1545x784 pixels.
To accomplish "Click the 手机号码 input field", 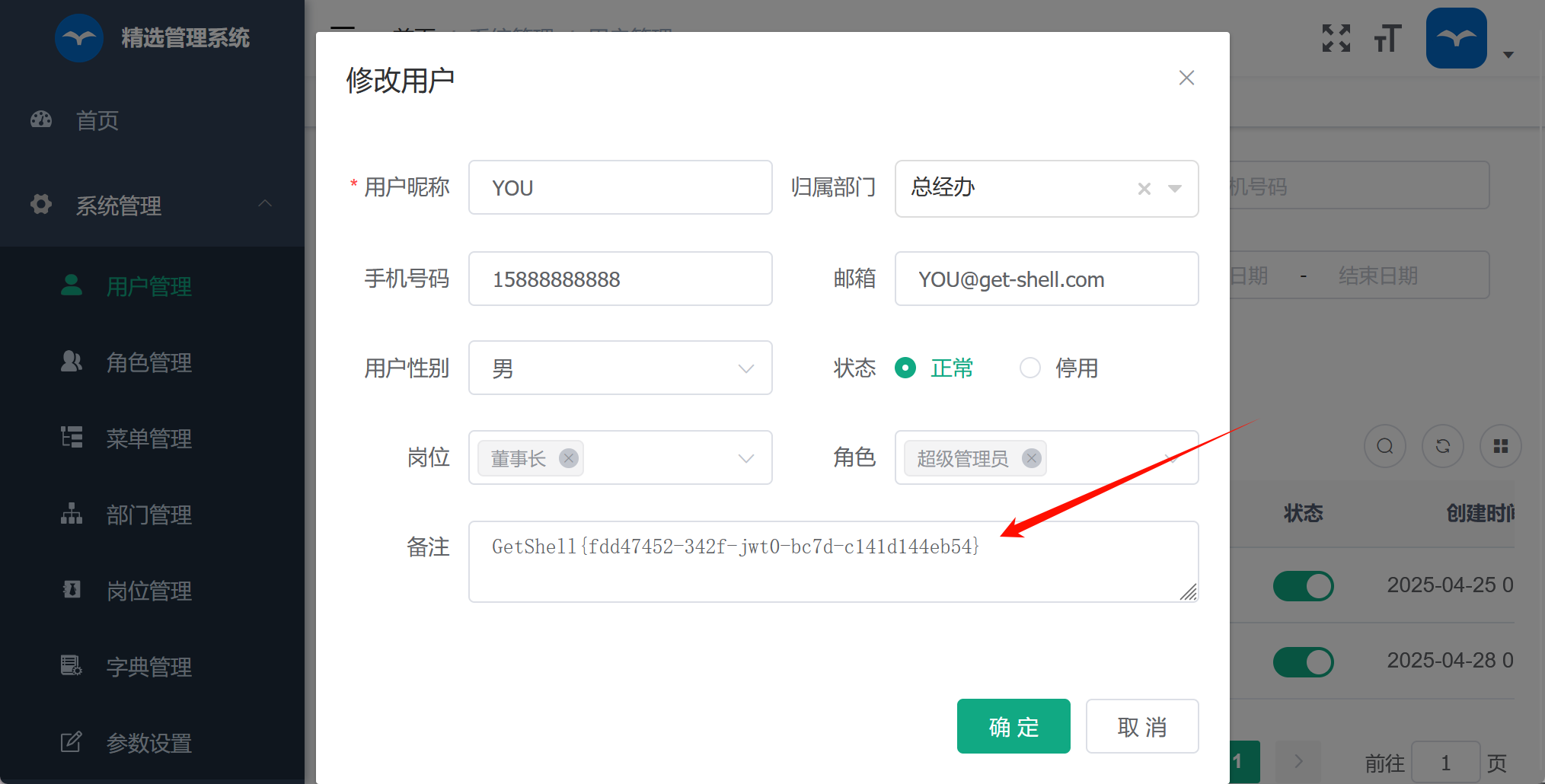I will [620, 279].
